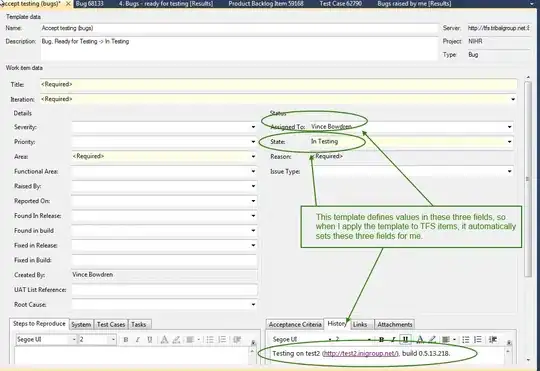Toggle Underline in Steps to Reproduce toolbar
Screen dimensions: 540x371
pos(149,340)
